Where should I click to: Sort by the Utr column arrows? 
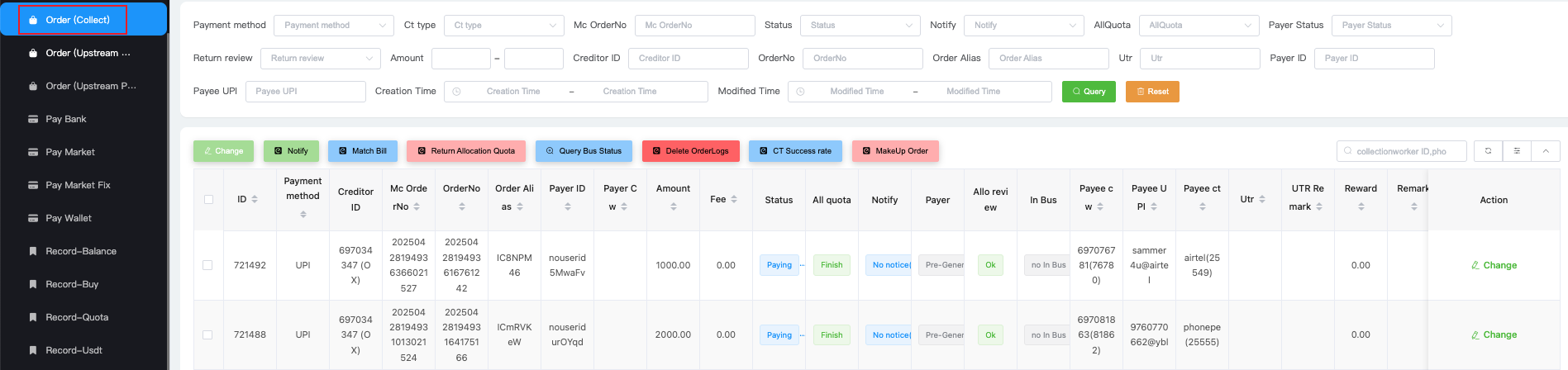pos(1262,199)
